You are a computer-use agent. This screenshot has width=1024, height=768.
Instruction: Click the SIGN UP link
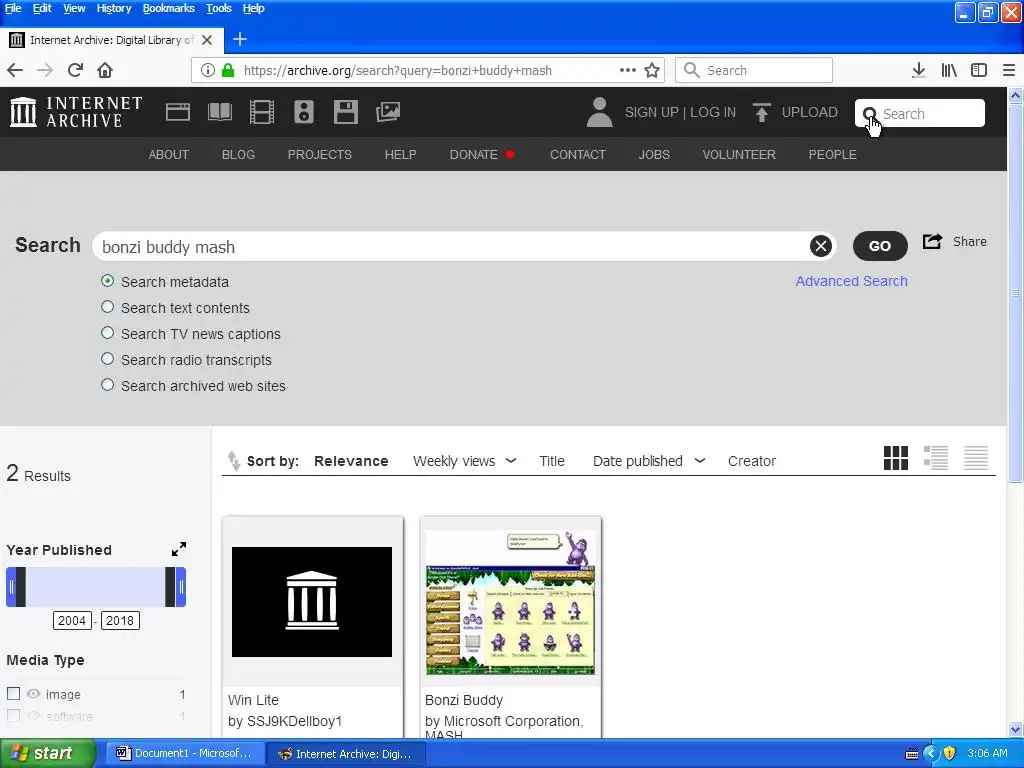coord(651,112)
